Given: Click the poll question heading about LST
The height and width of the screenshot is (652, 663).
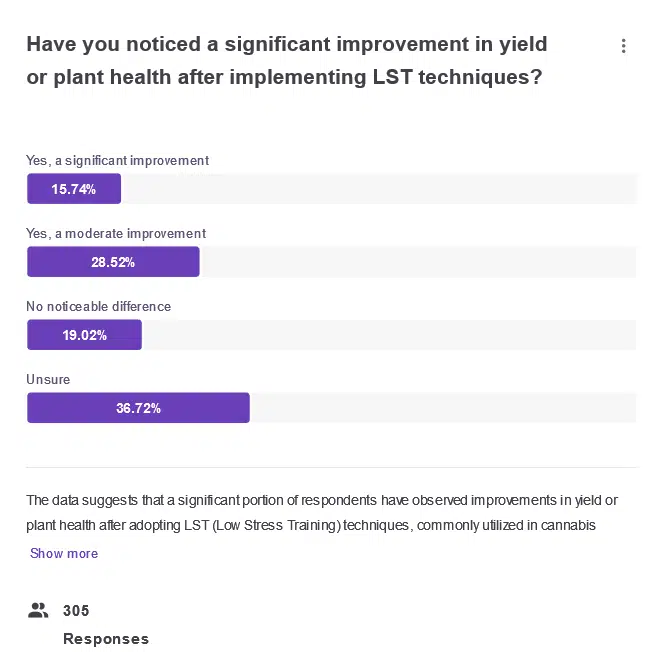Looking at the screenshot, I should (x=286, y=60).
